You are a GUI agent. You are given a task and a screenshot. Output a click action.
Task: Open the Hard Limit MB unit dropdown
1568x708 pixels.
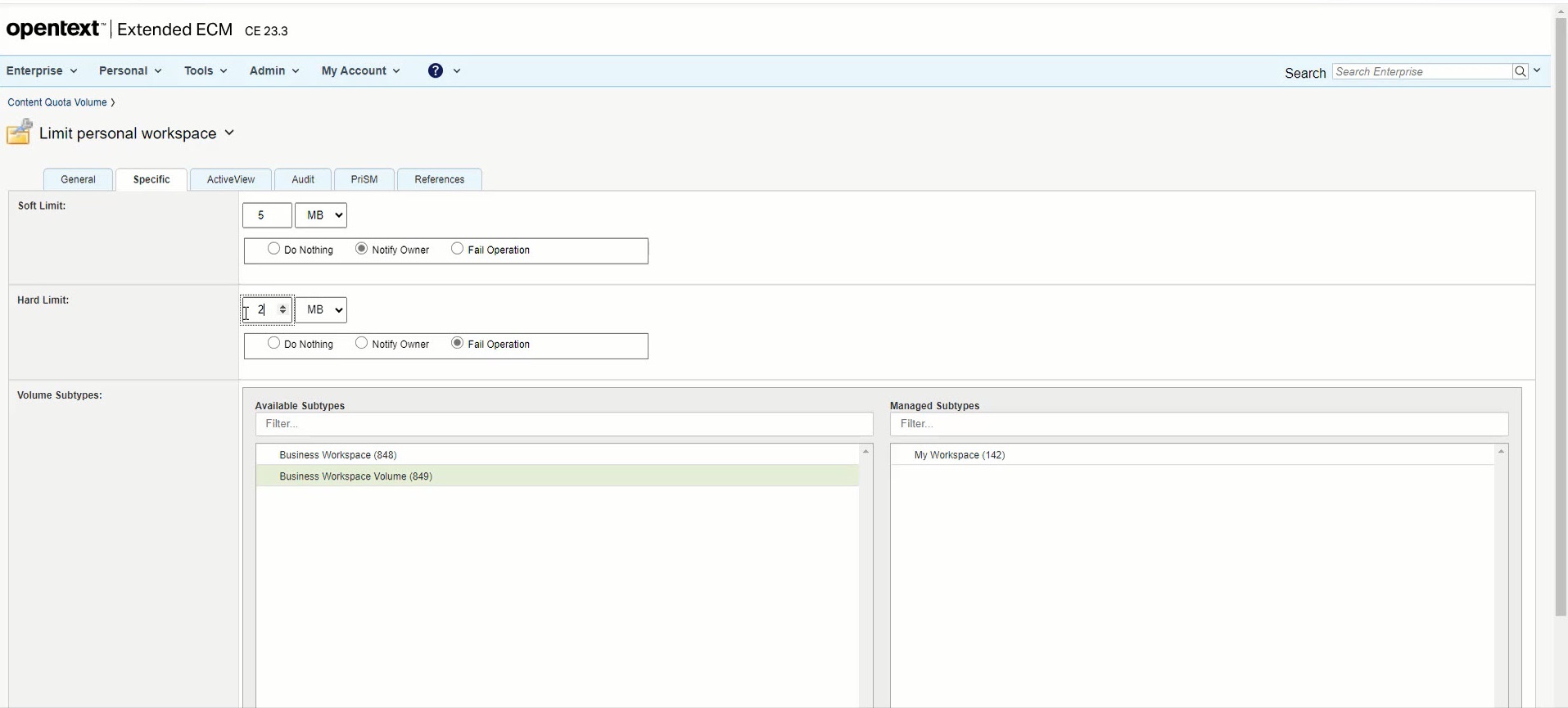click(320, 309)
